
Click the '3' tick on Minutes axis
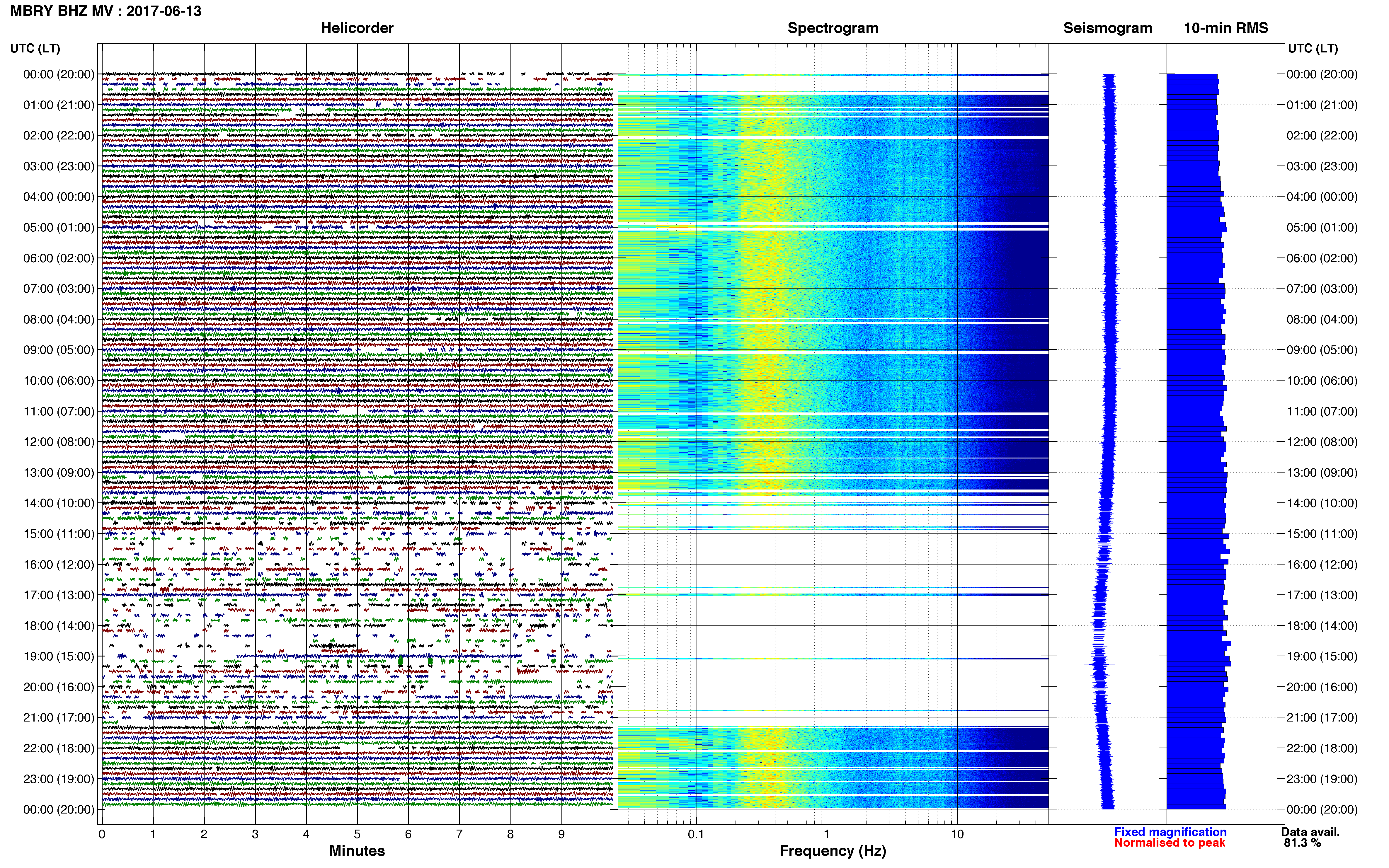pyautogui.click(x=255, y=835)
